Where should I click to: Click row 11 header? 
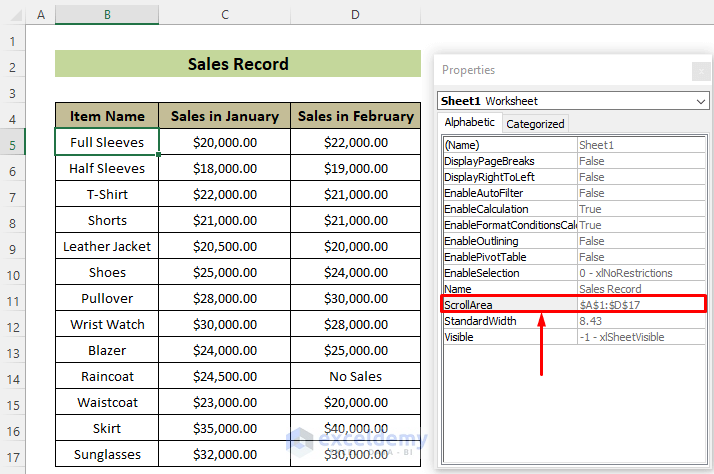tap(13, 298)
